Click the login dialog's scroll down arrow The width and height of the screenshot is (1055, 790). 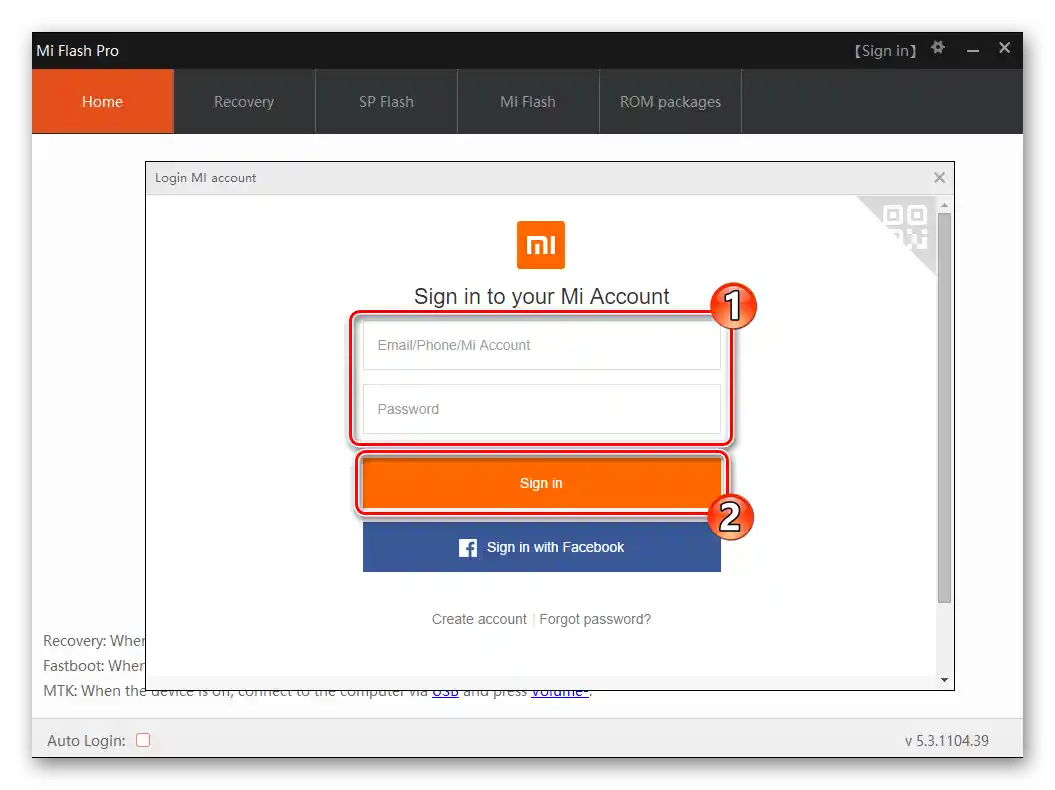pos(945,680)
